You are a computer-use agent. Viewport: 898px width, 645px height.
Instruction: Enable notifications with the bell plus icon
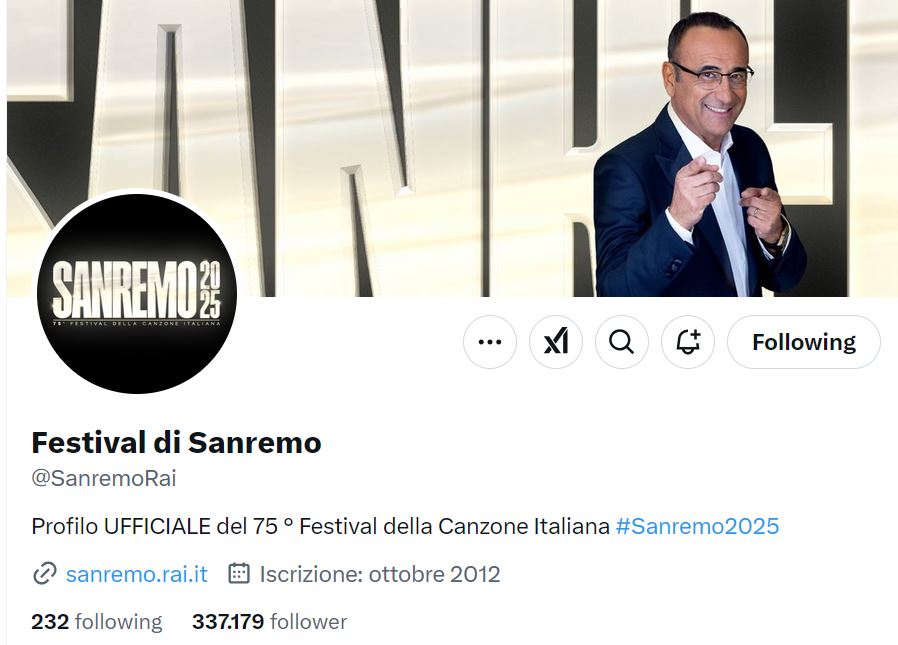click(688, 342)
